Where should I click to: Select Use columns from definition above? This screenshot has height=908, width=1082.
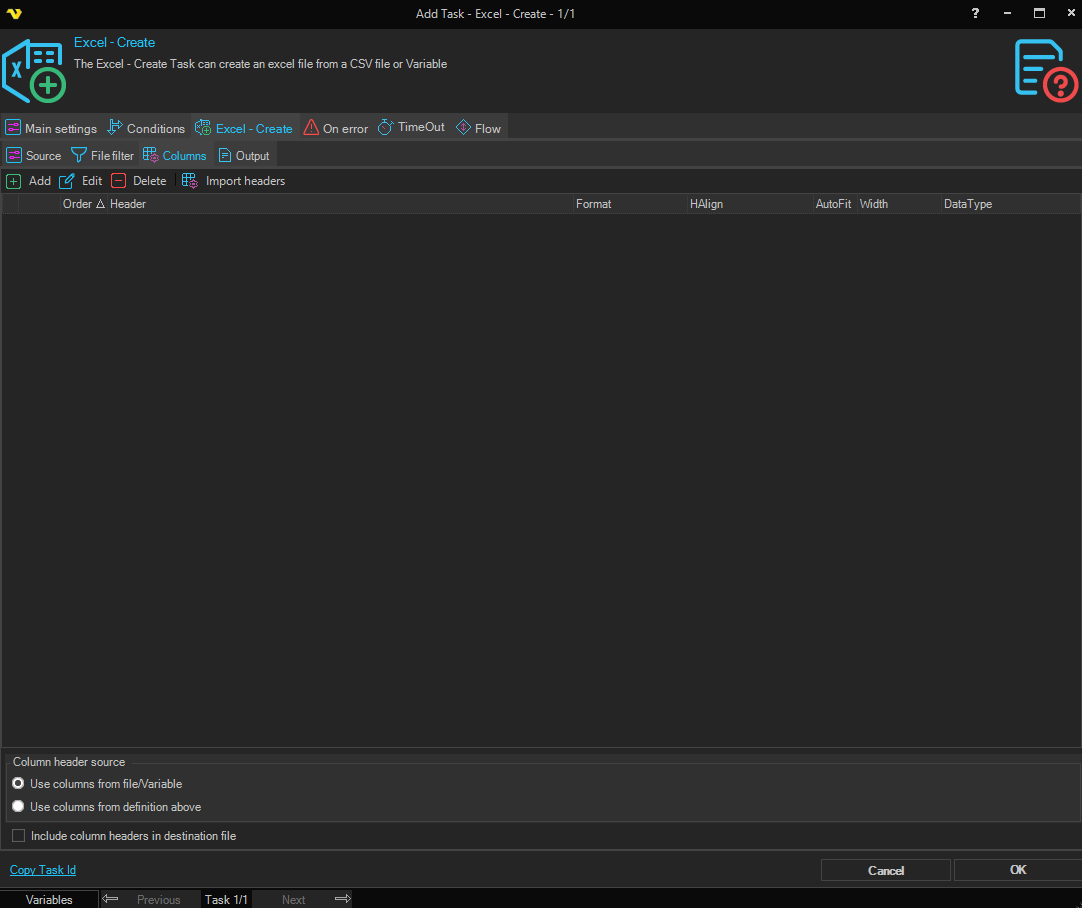(18, 807)
